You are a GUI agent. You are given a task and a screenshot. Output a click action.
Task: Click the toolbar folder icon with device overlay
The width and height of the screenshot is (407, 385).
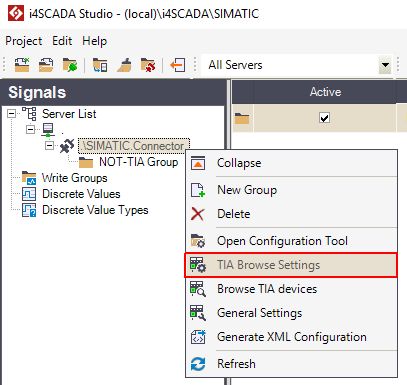click(100, 64)
